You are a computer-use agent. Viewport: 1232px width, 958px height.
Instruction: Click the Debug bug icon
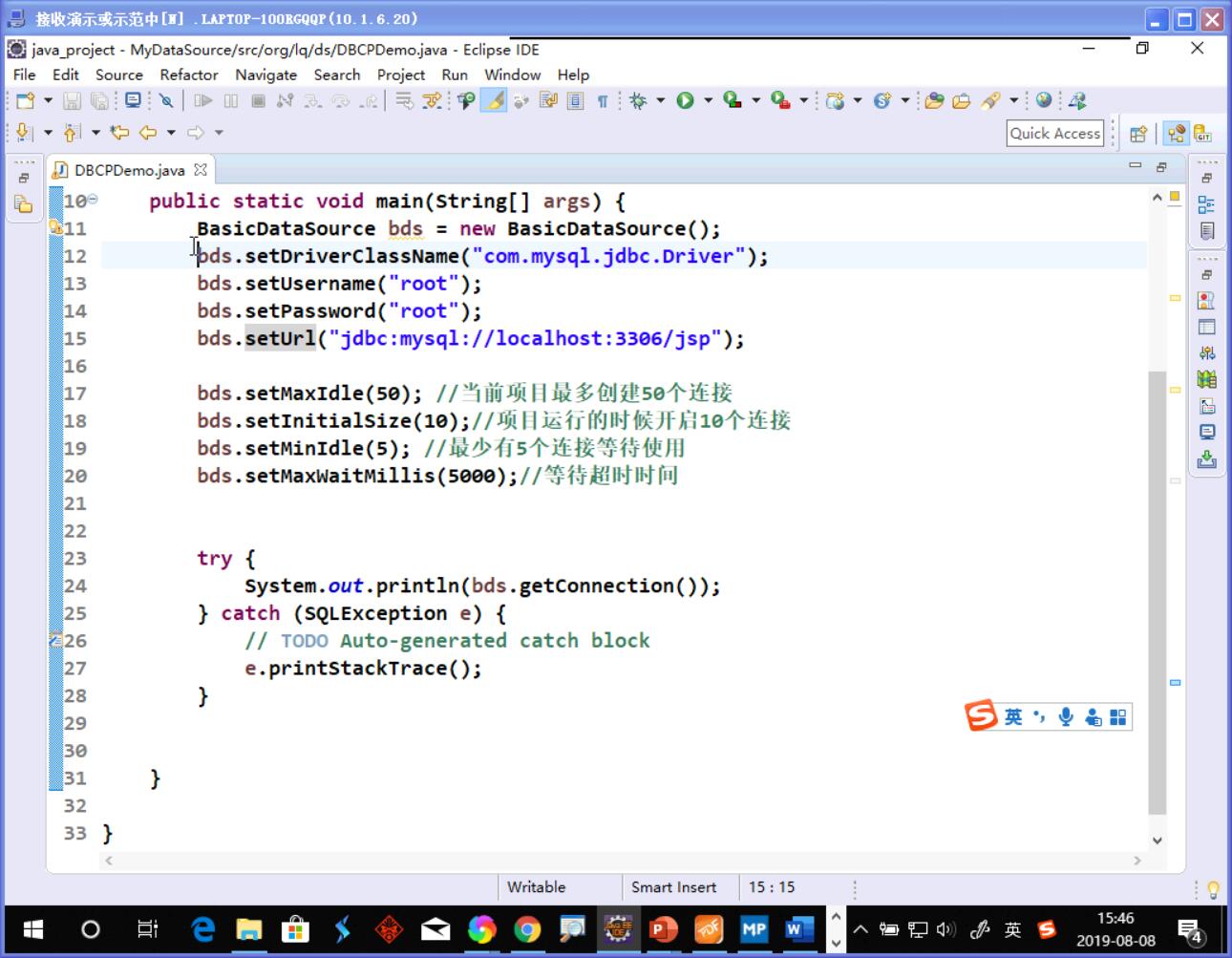coord(638,100)
